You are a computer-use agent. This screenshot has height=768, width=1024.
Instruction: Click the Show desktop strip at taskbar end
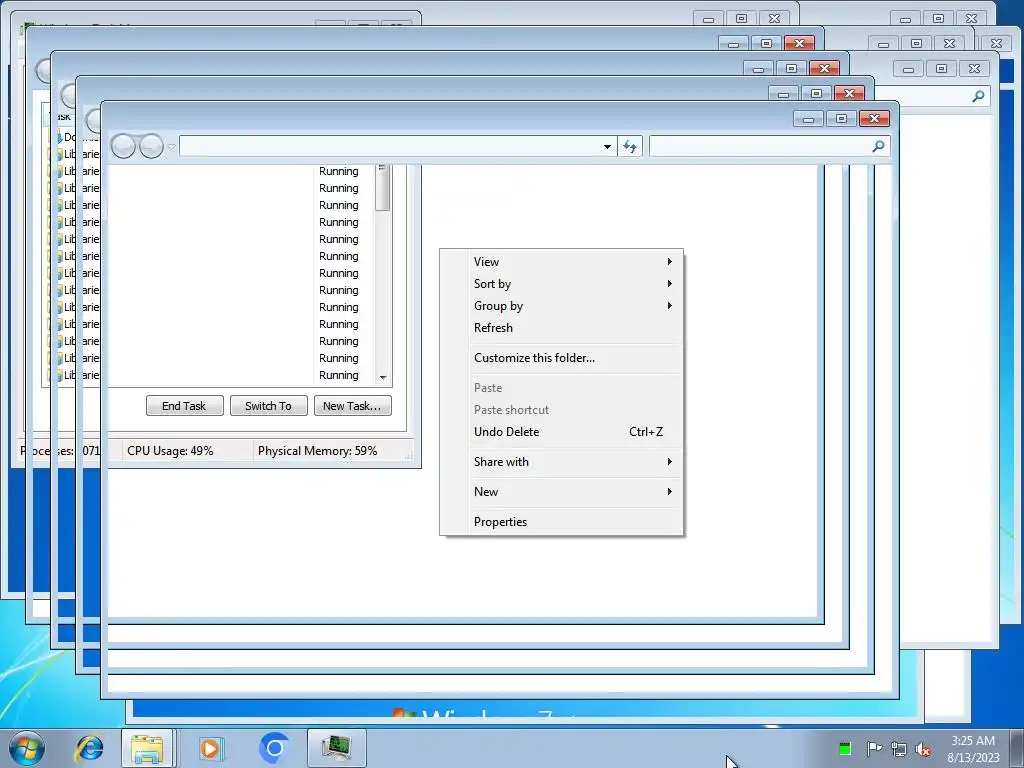pos(1017,748)
